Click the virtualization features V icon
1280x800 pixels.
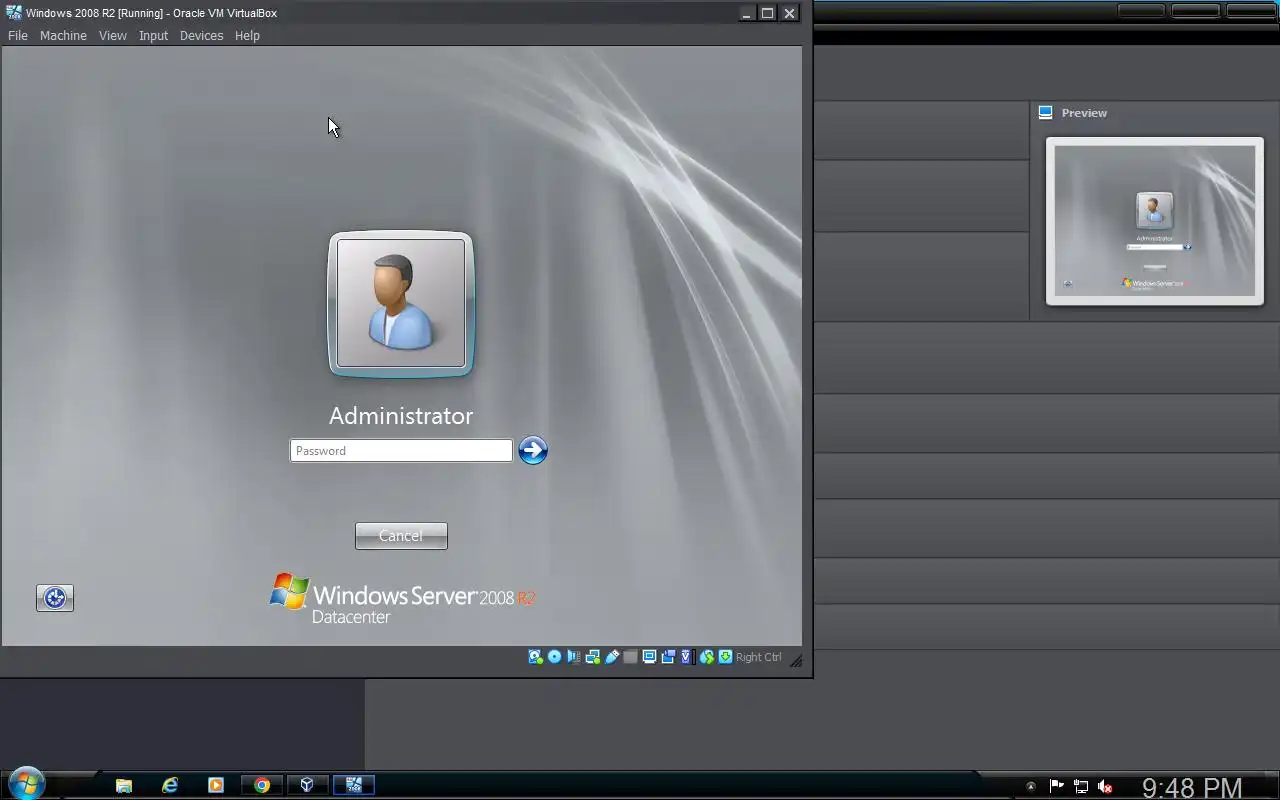686,657
